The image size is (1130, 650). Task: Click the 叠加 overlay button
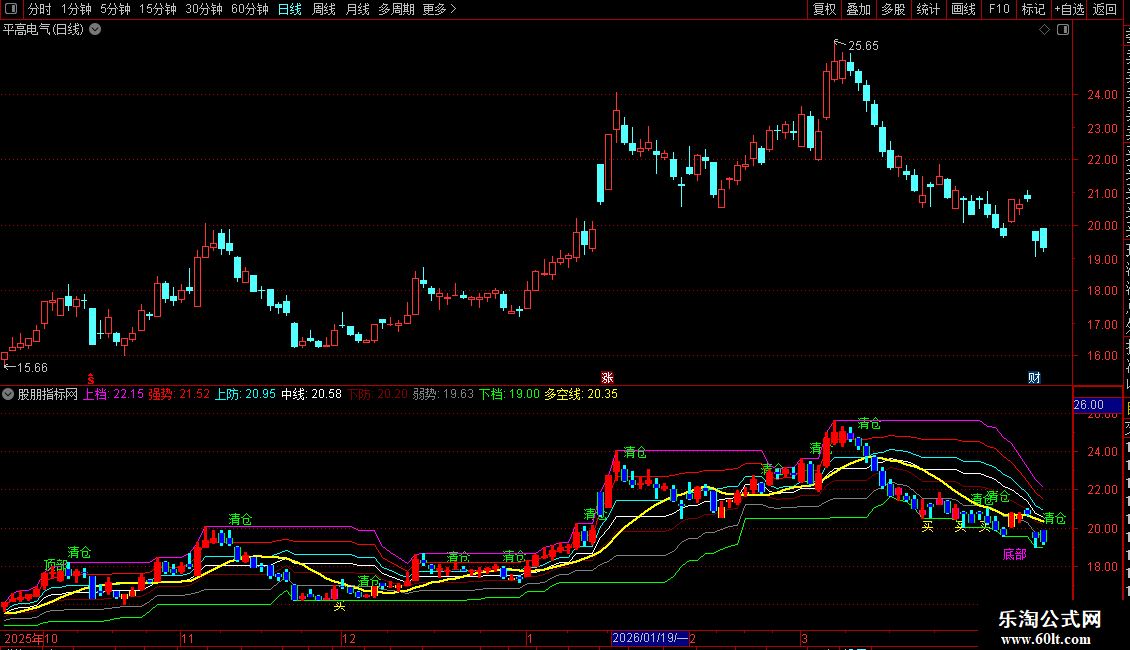858,9
